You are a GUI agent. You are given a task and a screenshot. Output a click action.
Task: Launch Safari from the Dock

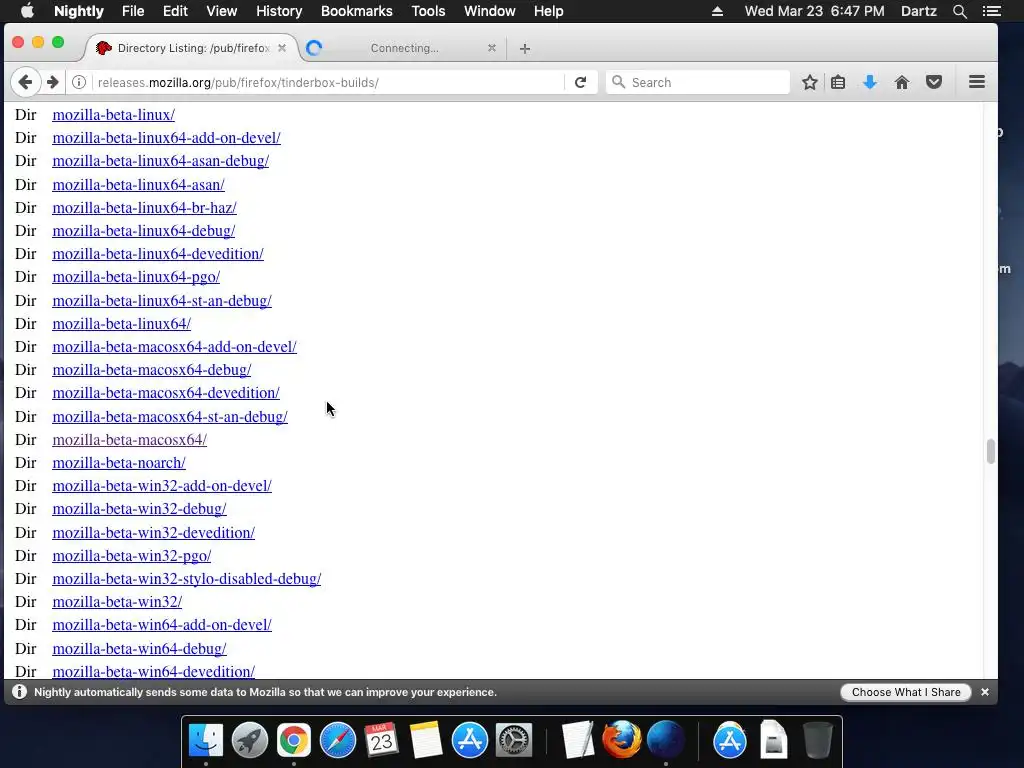pyautogui.click(x=338, y=741)
